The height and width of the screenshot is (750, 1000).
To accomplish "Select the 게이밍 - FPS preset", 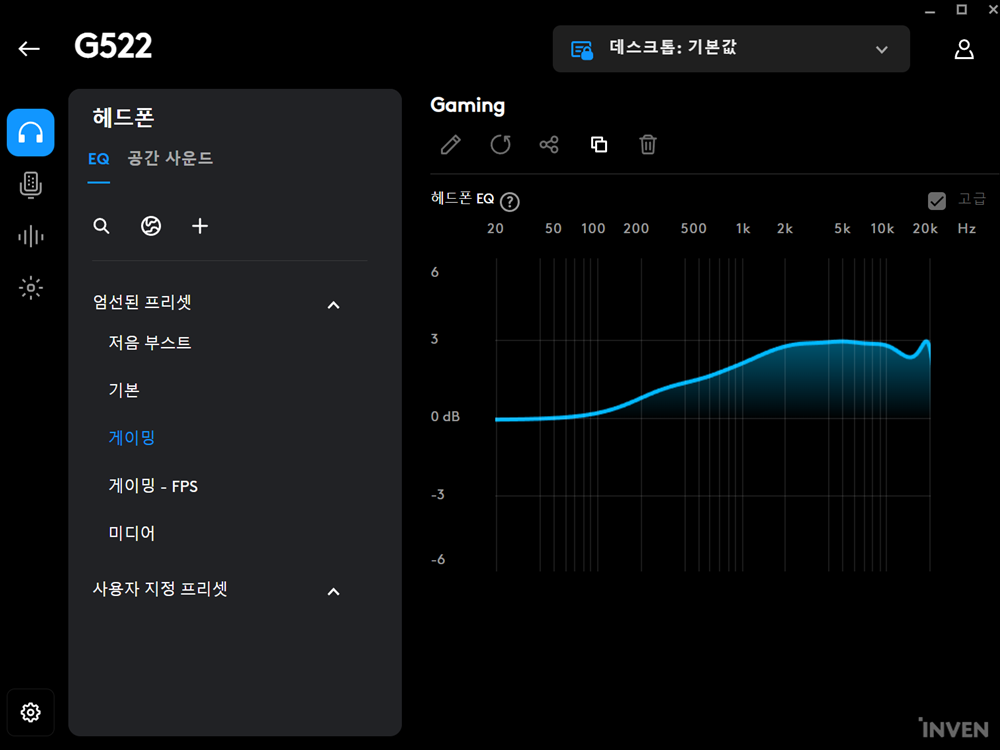I will 153,485.
